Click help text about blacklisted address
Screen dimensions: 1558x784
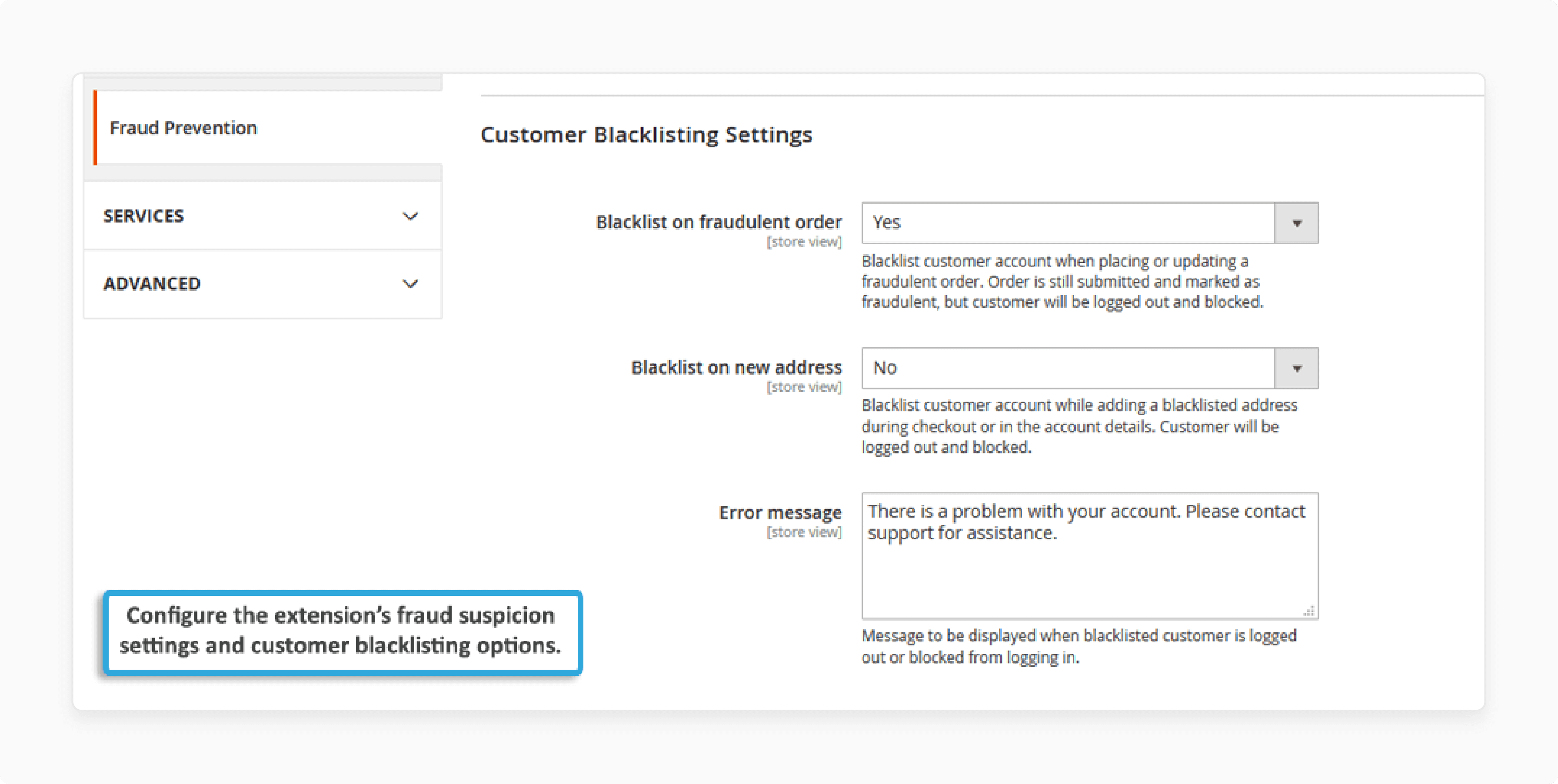point(1079,426)
